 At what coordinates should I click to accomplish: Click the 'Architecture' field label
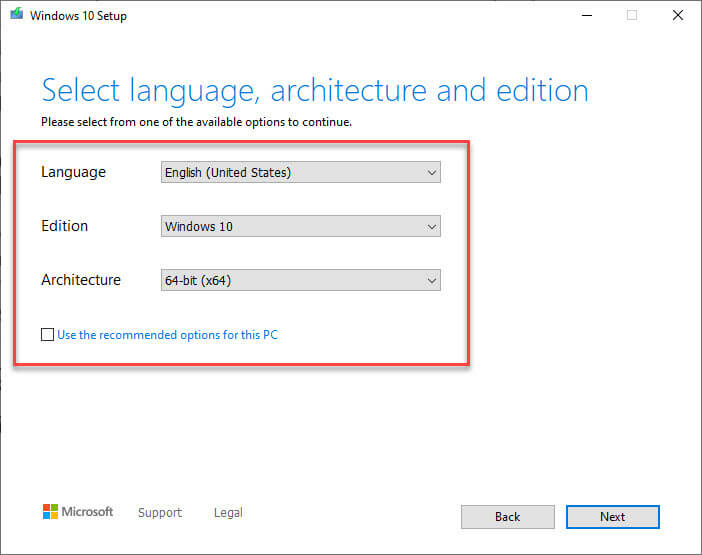click(x=81, y=280)
